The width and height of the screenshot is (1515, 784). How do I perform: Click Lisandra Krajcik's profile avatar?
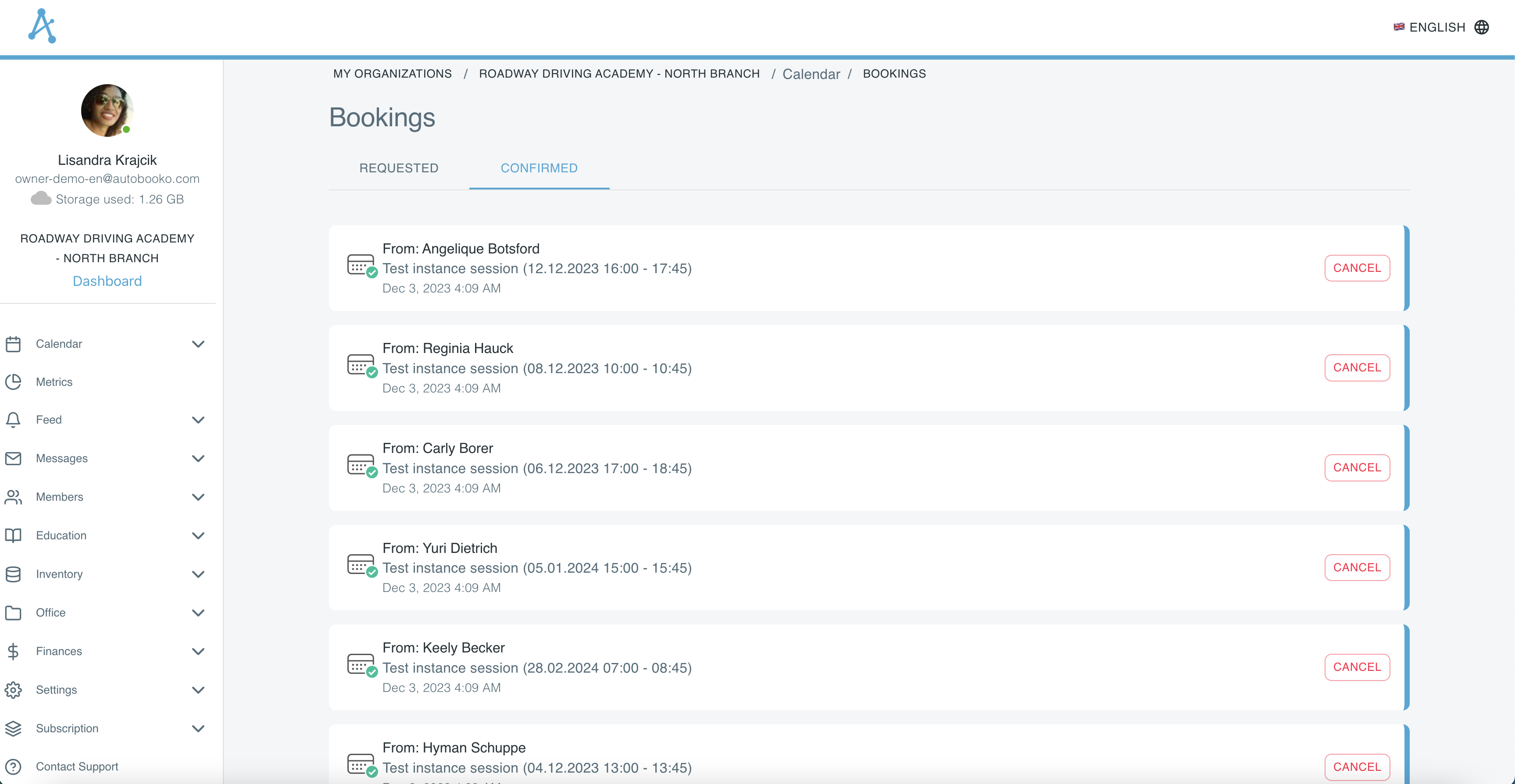pyautogui.click(x=107, y=110)
